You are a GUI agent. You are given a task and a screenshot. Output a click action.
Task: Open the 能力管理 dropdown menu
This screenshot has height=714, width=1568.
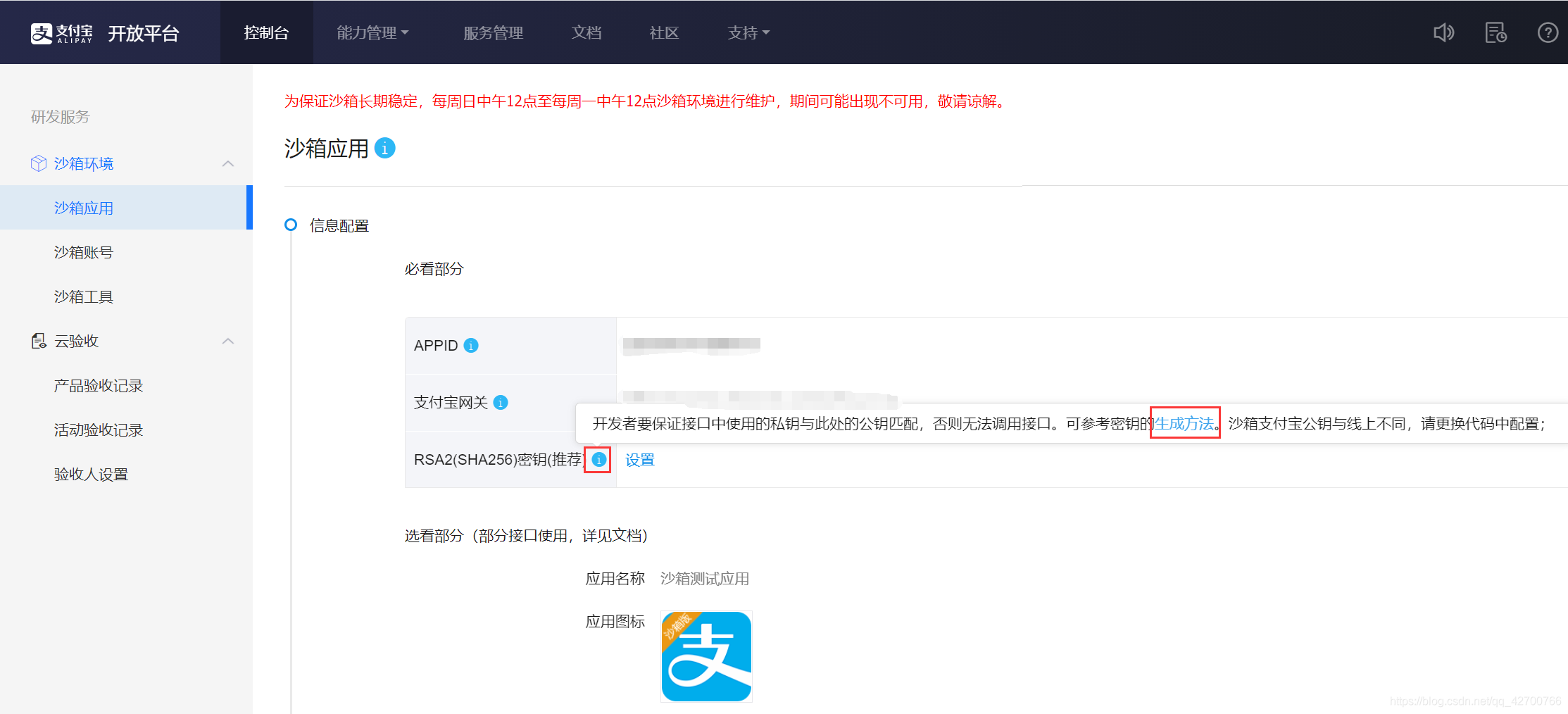(x=372, y=33)
